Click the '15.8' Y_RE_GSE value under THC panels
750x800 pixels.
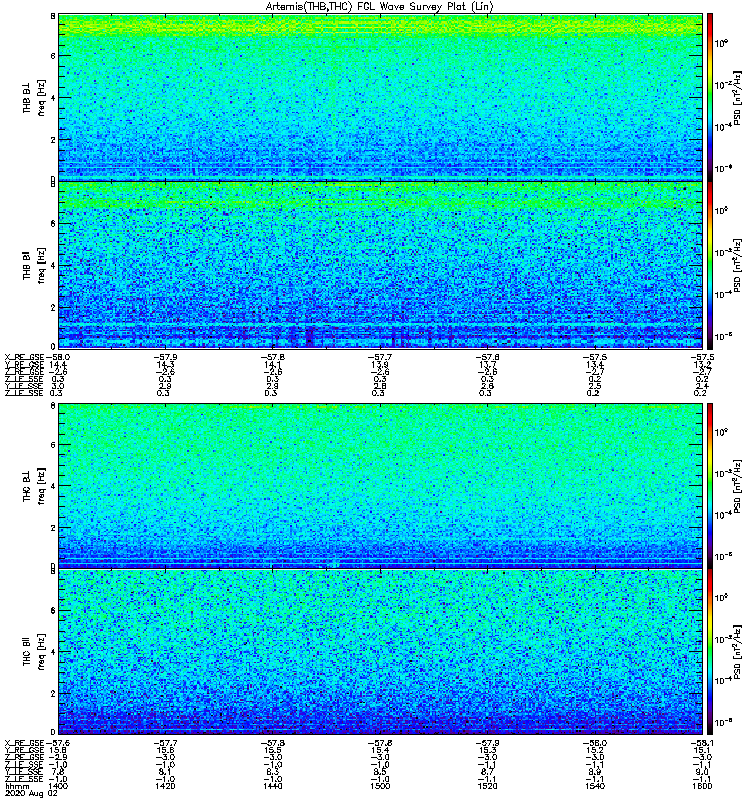(57, 751)
